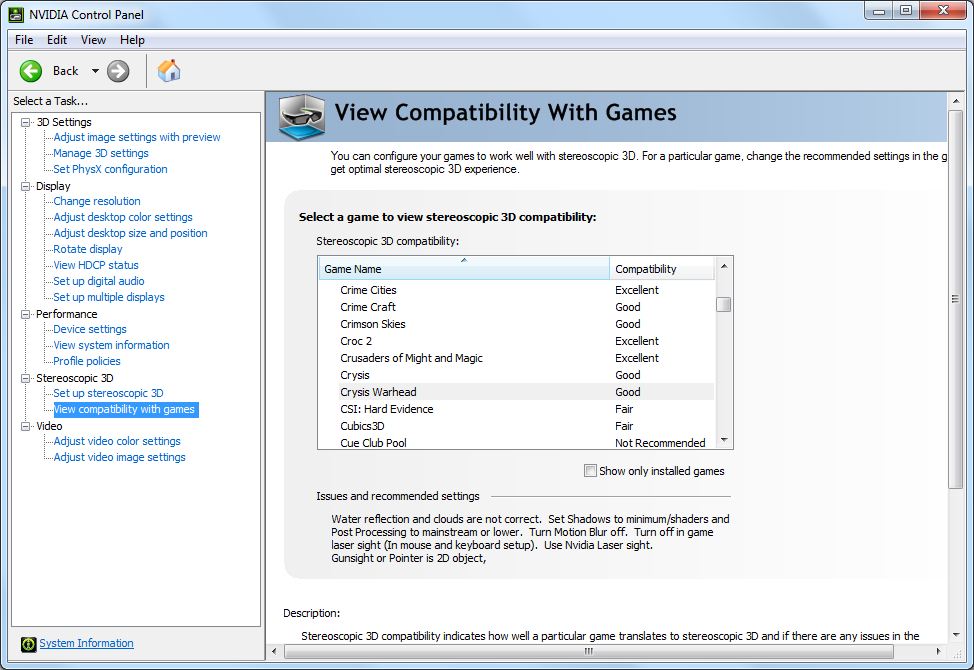Open View HDCP status

pyautogui.click(x=96, y=265)
